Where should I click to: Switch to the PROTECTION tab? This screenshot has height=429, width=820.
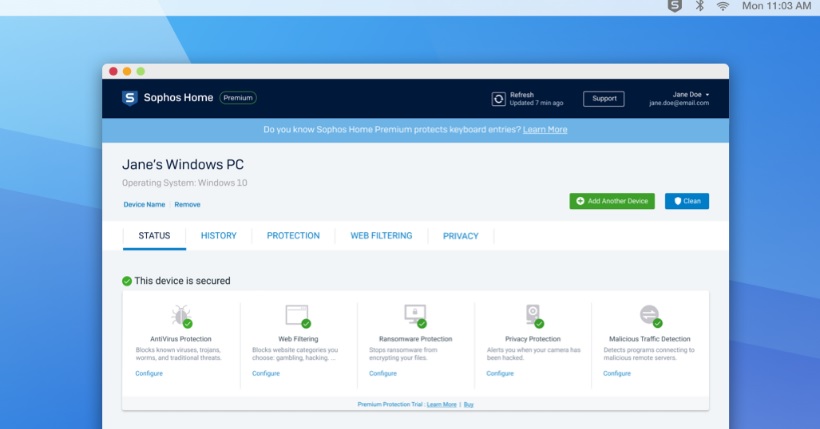(x=293, y=236)
